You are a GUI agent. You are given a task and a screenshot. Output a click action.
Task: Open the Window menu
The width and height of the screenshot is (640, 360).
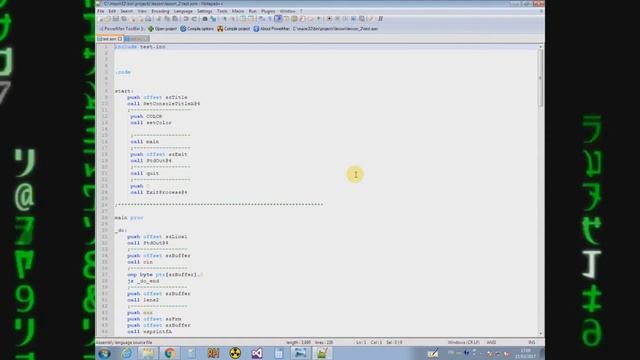(287, 11)
